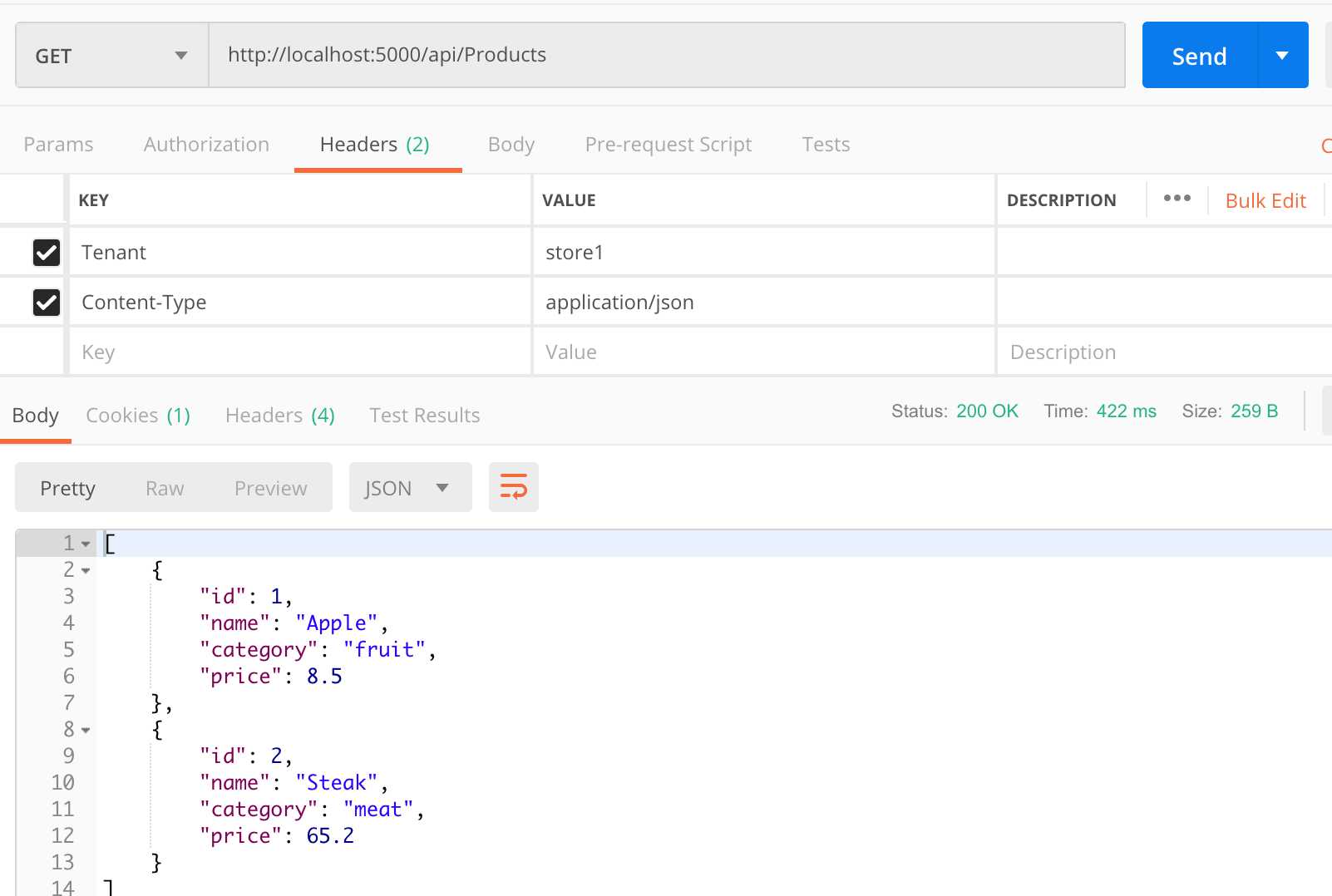
Task: Open the request Body tab
Action: (511, 145)
